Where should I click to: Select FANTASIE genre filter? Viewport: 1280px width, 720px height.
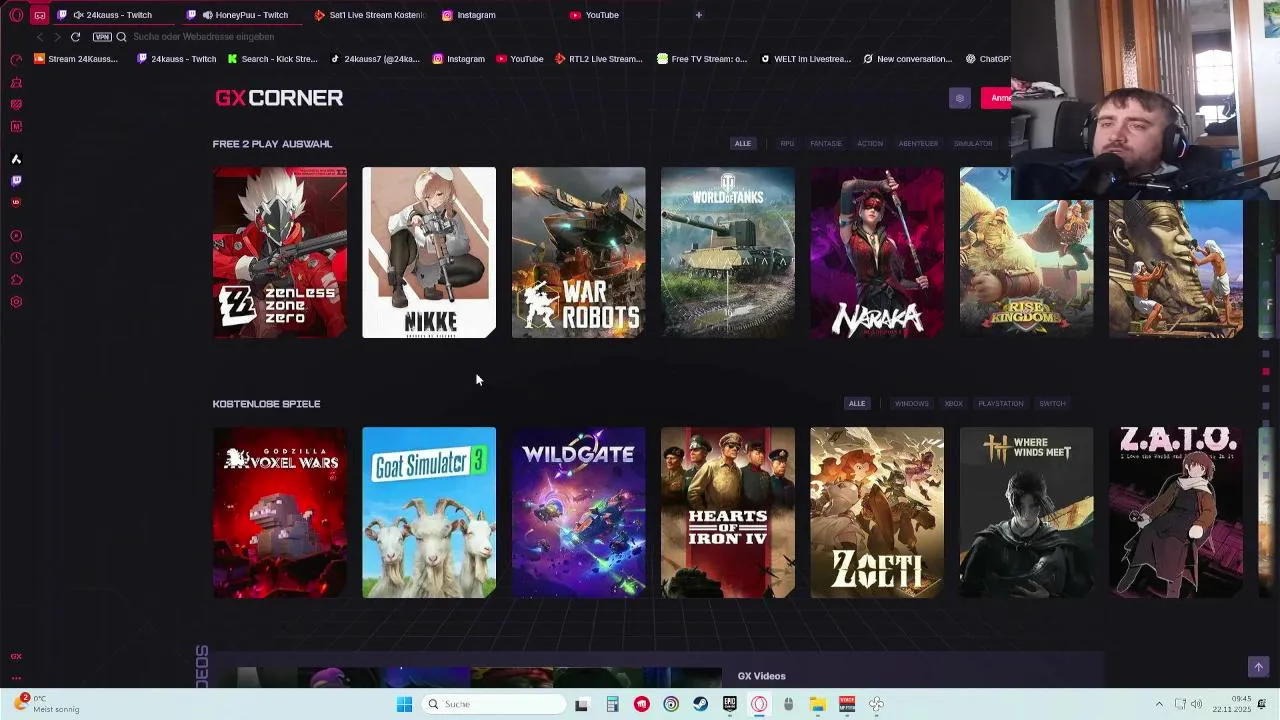(x=826, y=144)
